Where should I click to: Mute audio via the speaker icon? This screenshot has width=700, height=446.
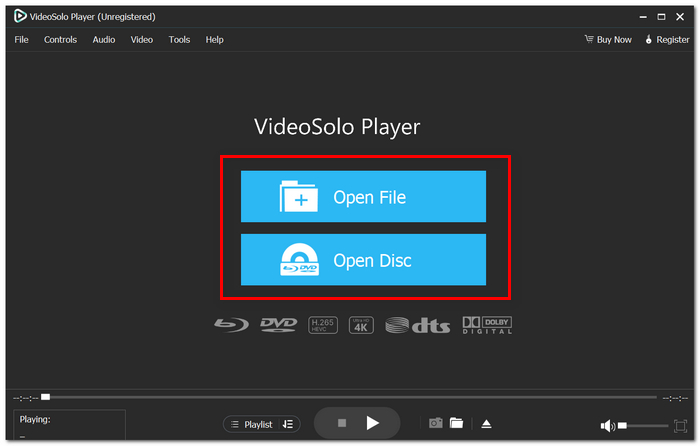[x=607, y=426]
